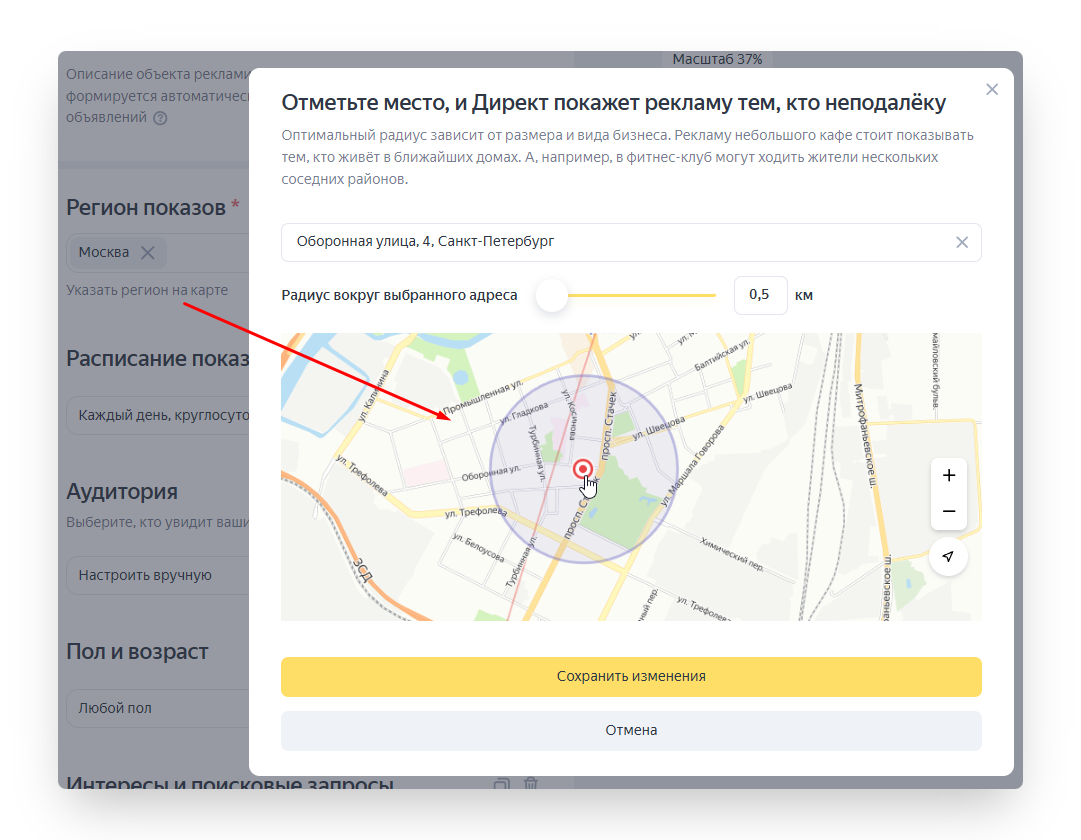Click the copy icon above Интересы и поисковые запросы
The width and height of the screenshot is (1081, 840).
[503, 785]
